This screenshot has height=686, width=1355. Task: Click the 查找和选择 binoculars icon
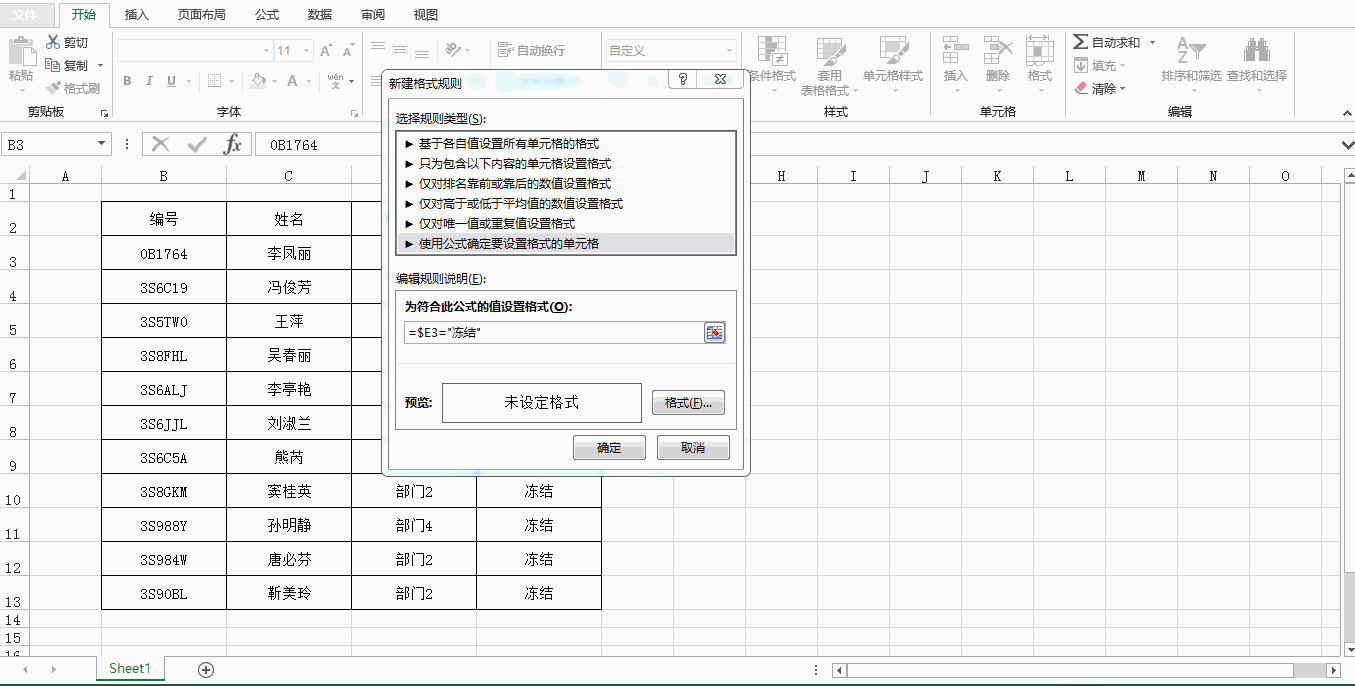point(1257,52)
